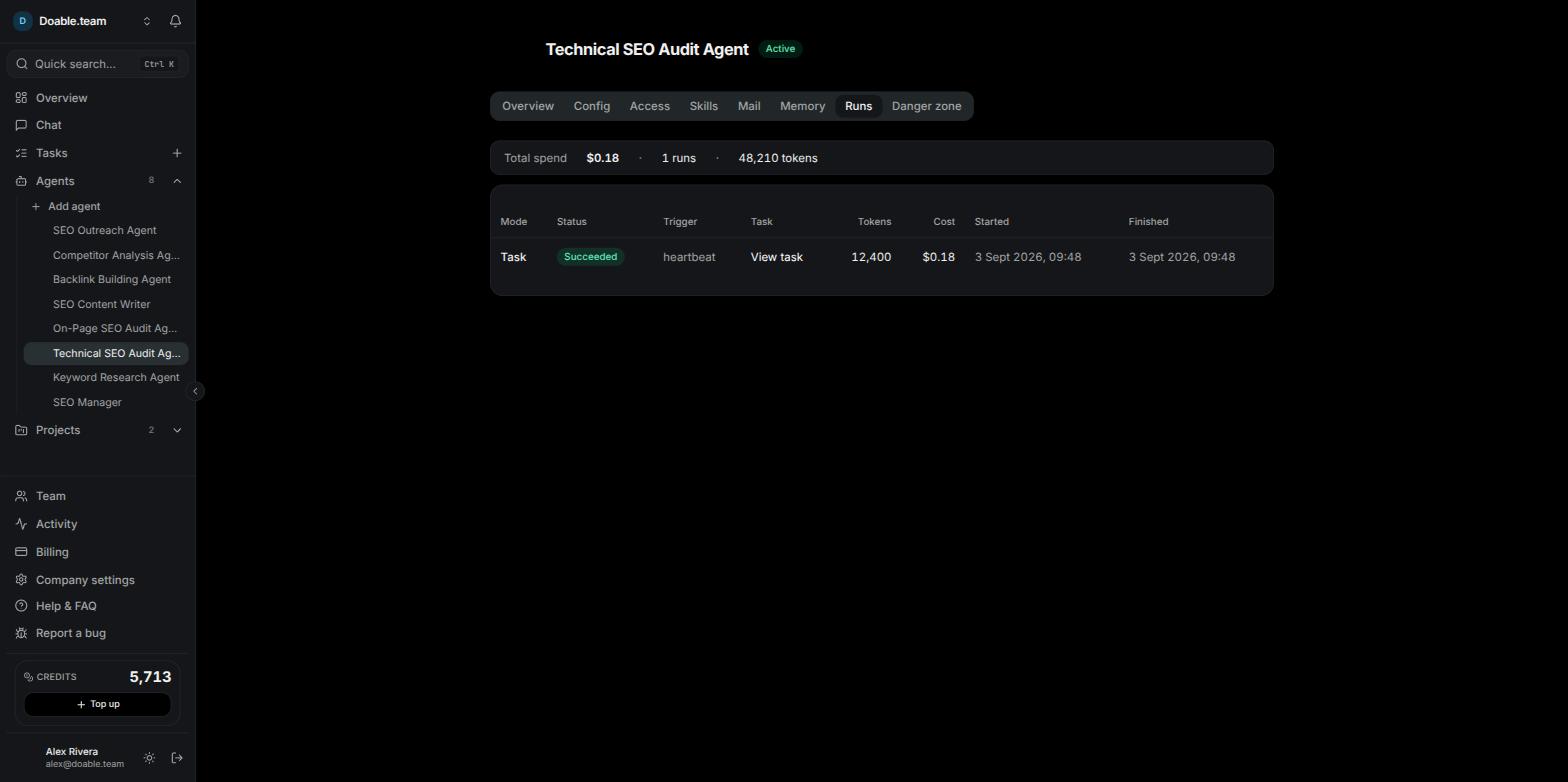The width and height of the screenshot is (1568, 782).
Task: Select Technical SEO Audit Agent in the sidebar
Action: (106, 353)
